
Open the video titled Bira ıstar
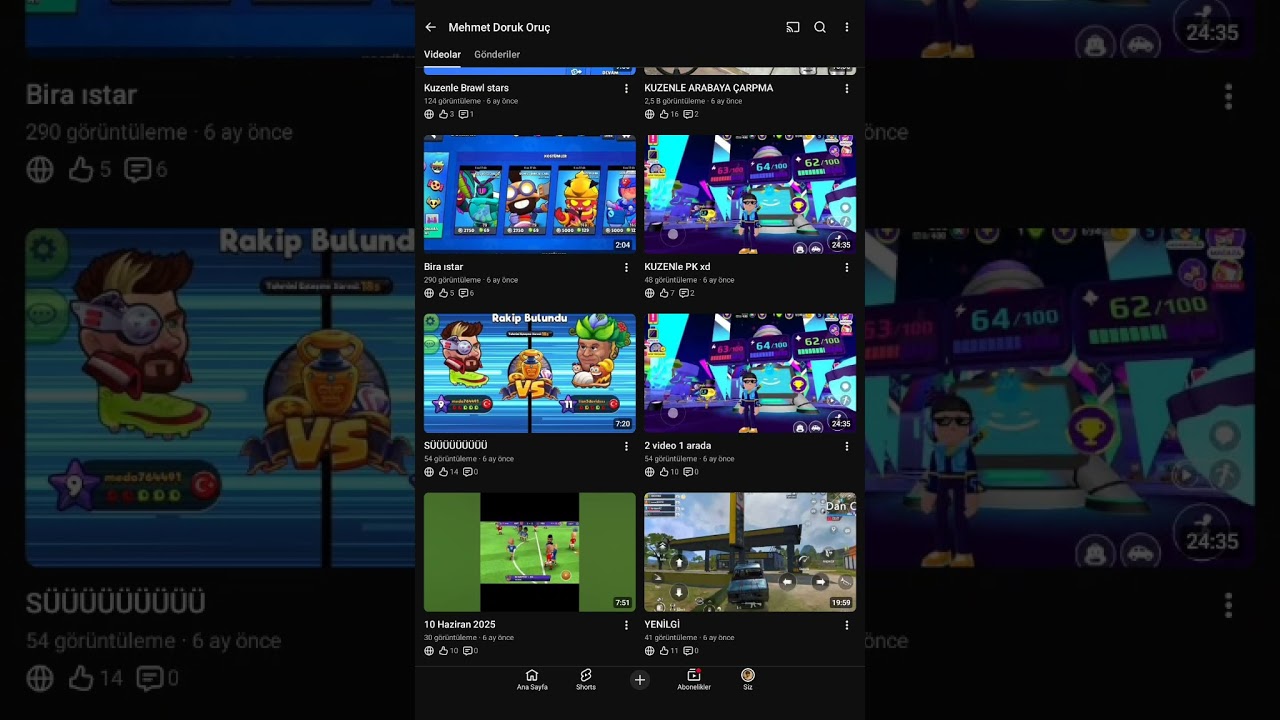(443, 267)
